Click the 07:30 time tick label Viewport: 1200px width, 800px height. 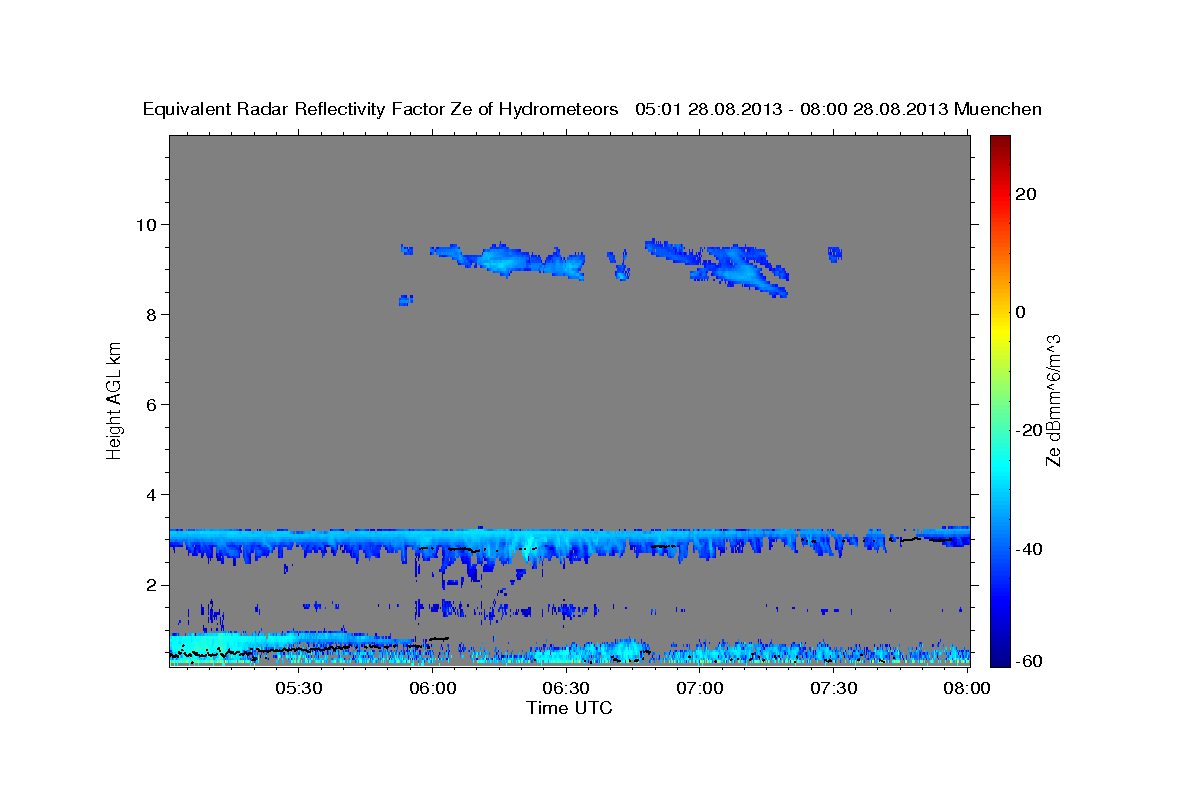pos(834,688)
